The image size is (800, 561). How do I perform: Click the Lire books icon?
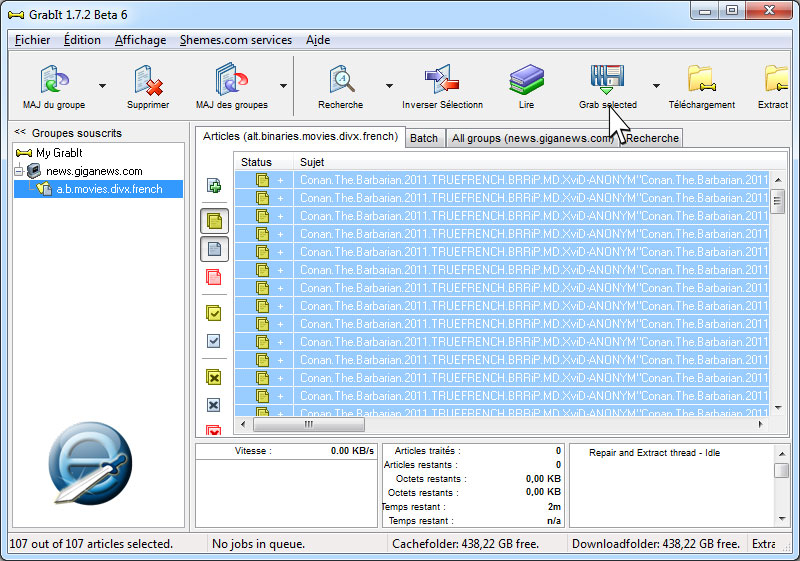click(x=526, y=79)
